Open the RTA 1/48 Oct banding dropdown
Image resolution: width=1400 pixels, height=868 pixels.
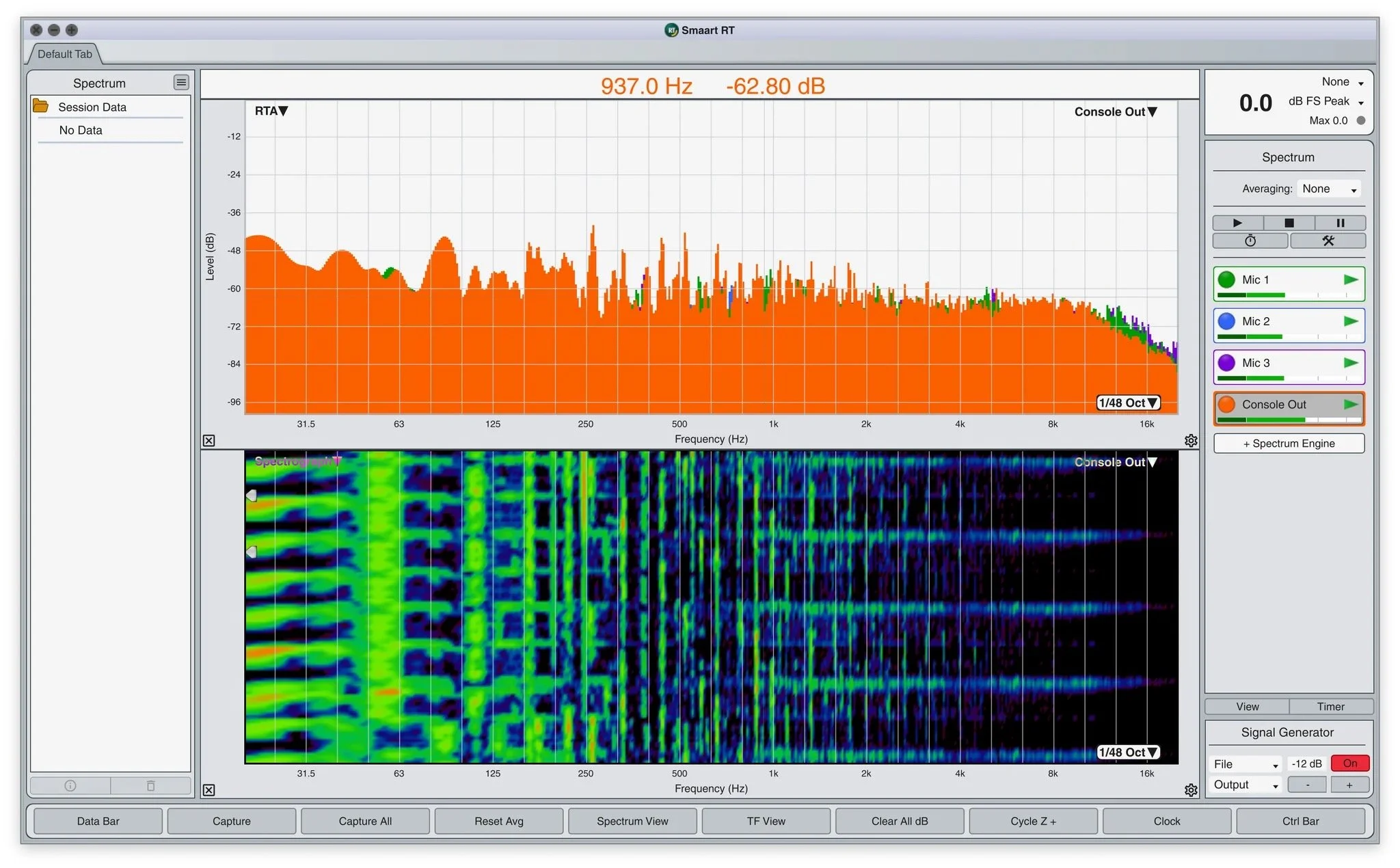coord(1128,403)
